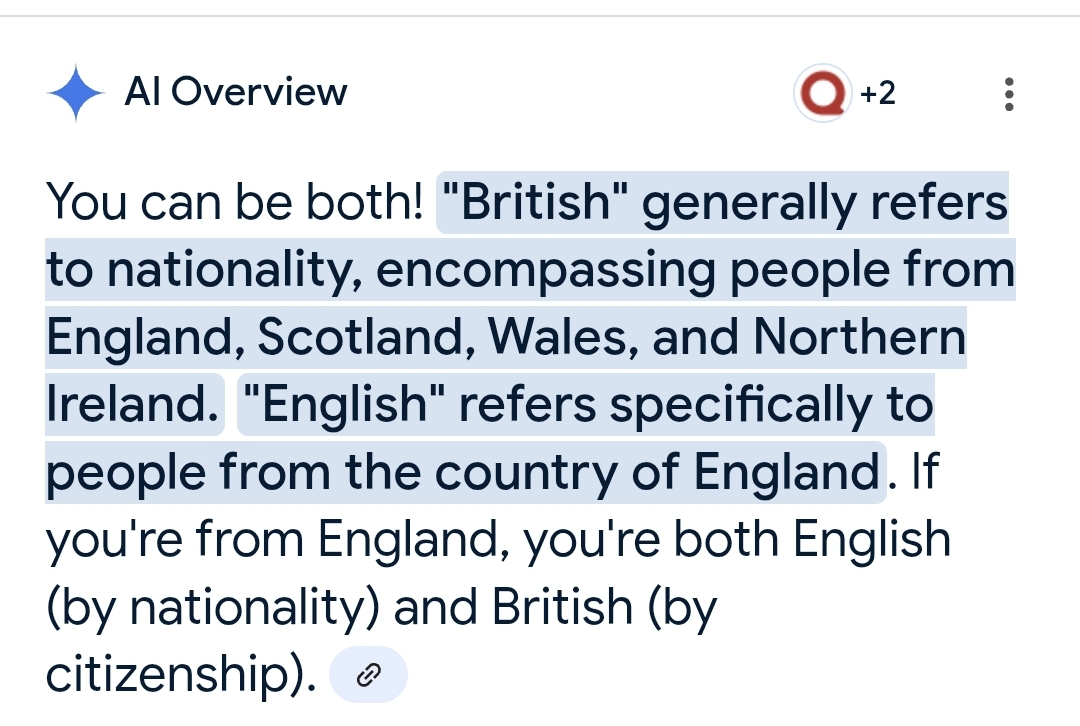
Task: Click the "You can be both!" text
Action: 235,204
